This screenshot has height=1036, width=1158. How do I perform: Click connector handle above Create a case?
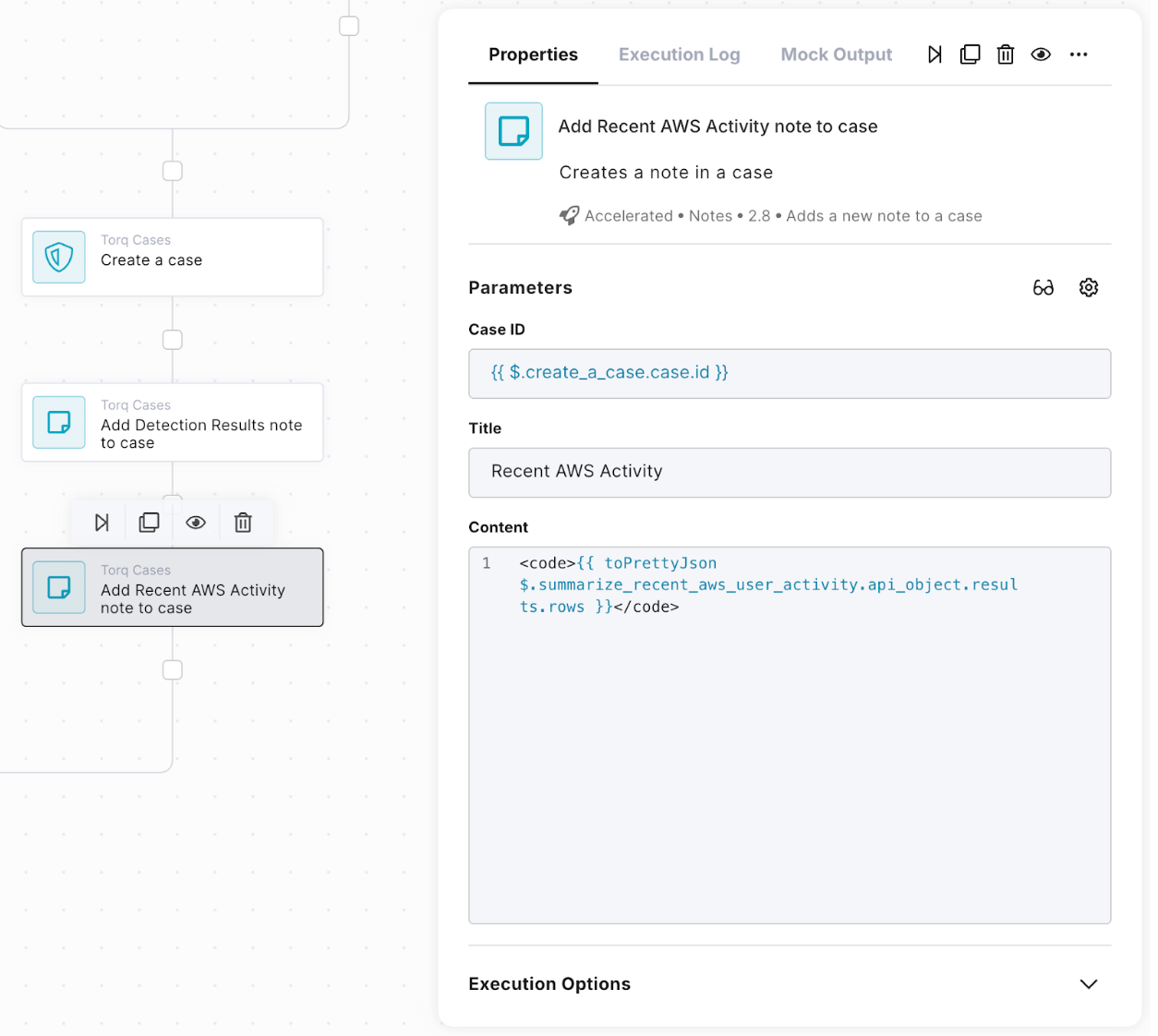(x=173, y=171)
